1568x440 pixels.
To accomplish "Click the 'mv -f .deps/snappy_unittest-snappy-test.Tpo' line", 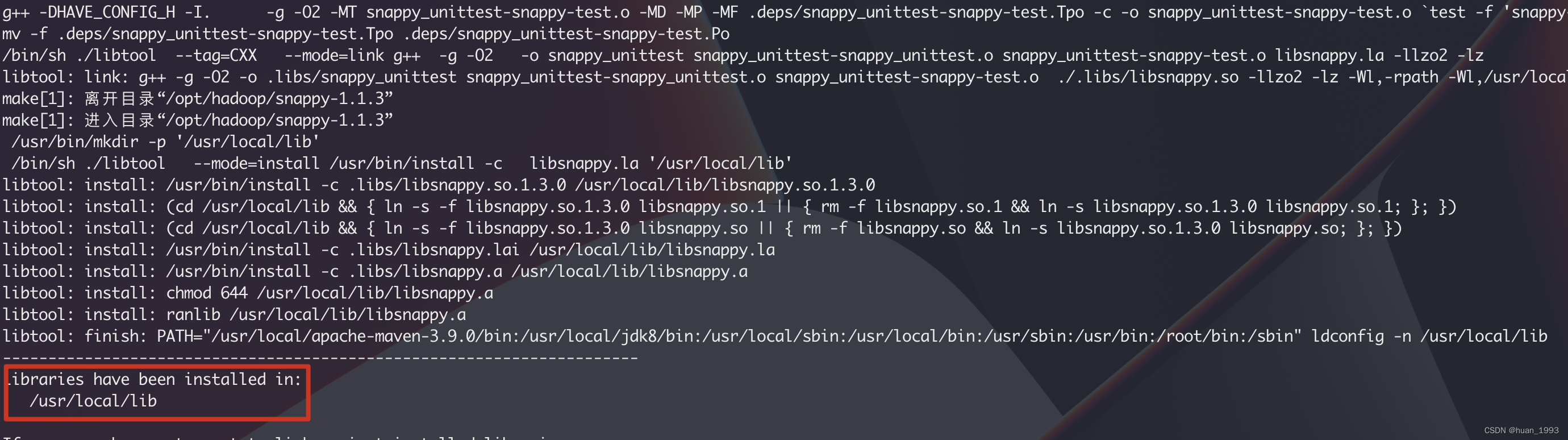I will [366, 34].
